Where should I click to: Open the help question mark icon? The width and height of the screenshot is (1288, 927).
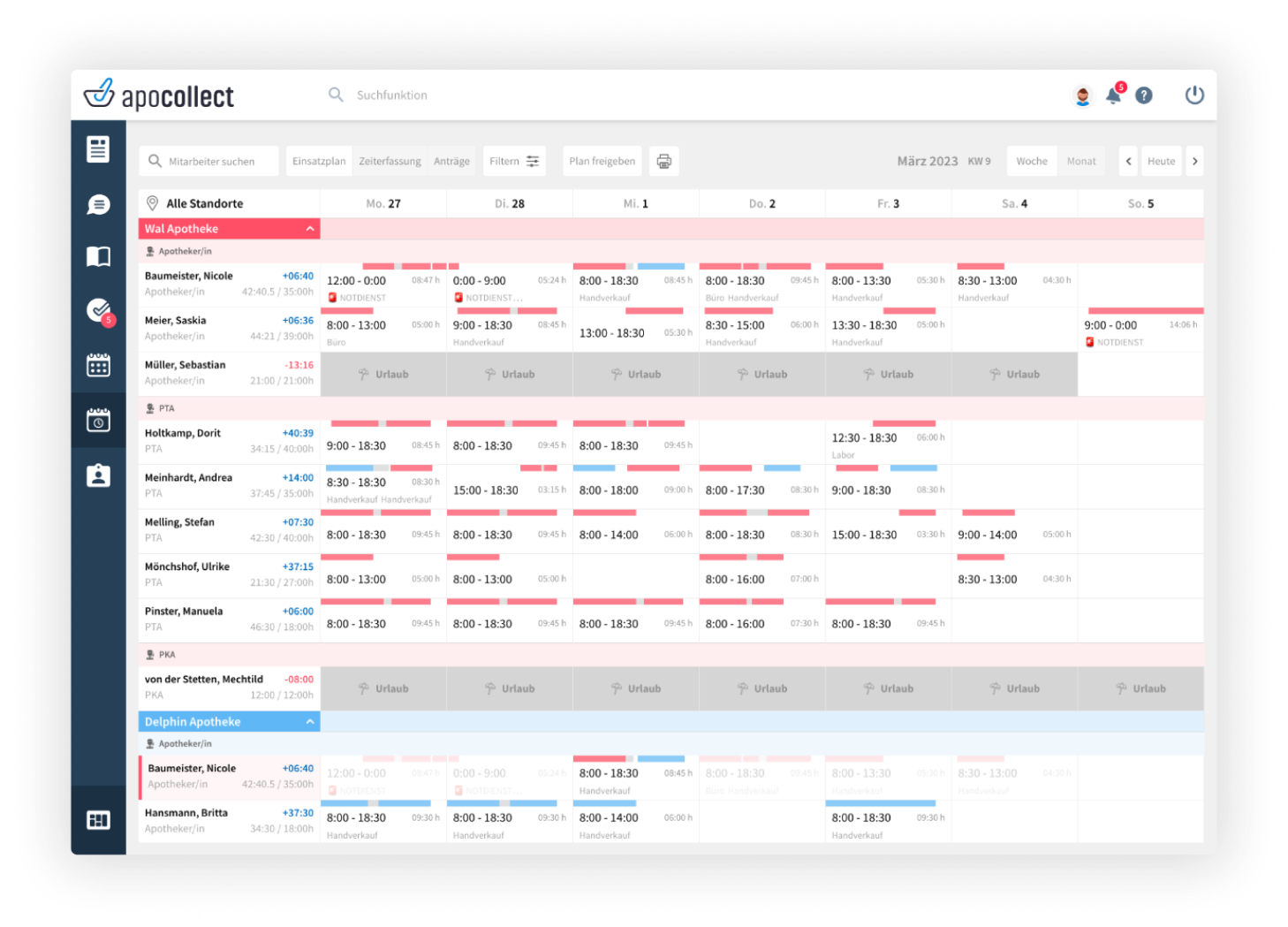coord(1144,95)
